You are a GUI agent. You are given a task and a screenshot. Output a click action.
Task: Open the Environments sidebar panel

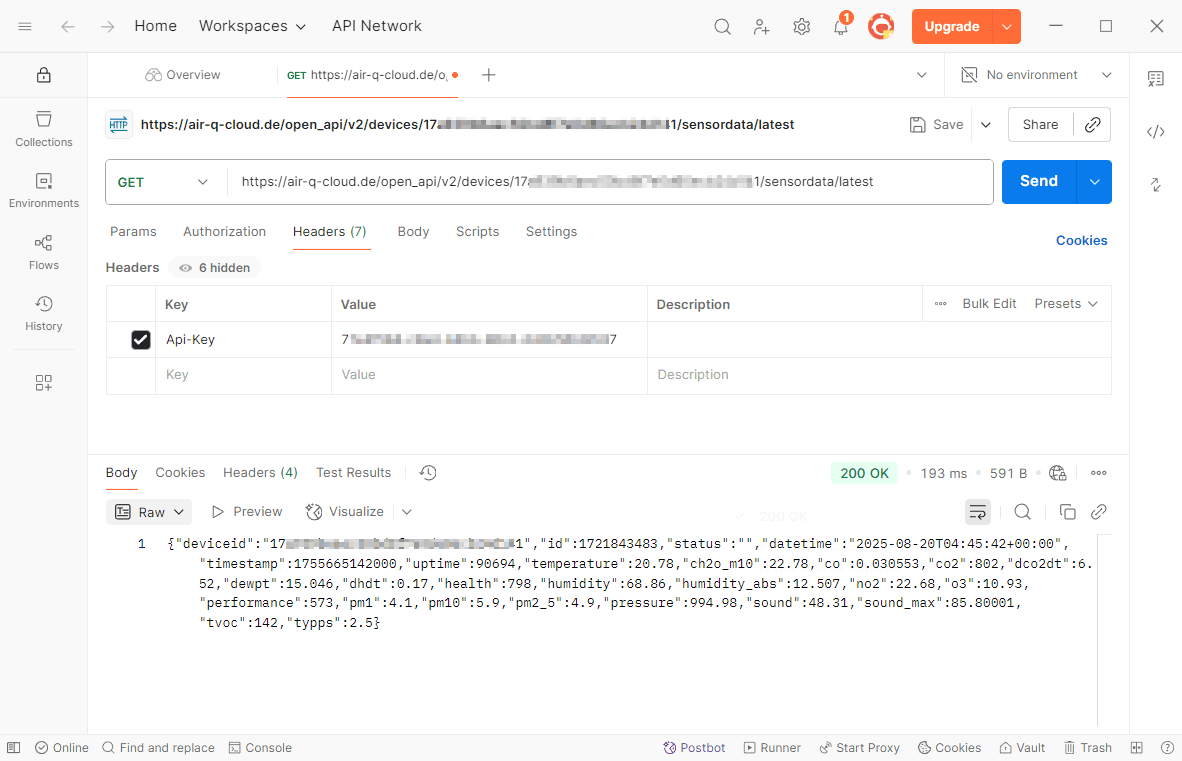43,191
